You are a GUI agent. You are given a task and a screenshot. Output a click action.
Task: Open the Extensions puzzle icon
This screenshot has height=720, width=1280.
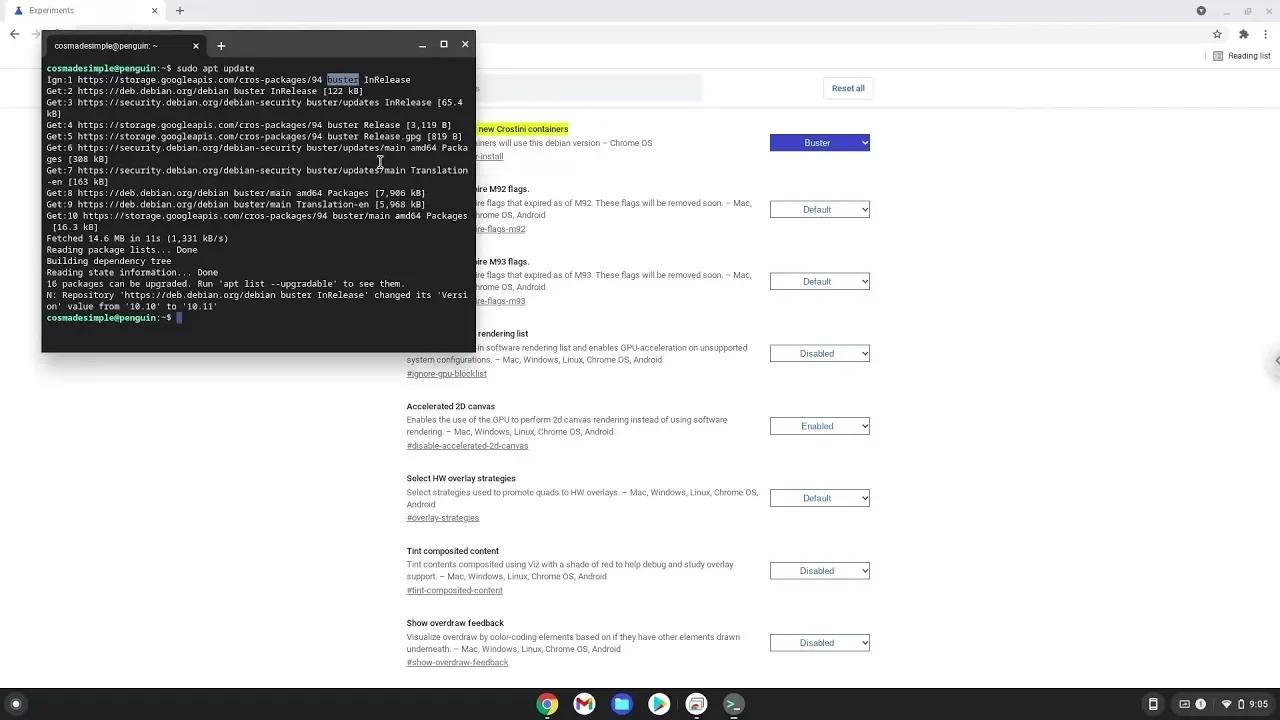[x=1244, y=34]
